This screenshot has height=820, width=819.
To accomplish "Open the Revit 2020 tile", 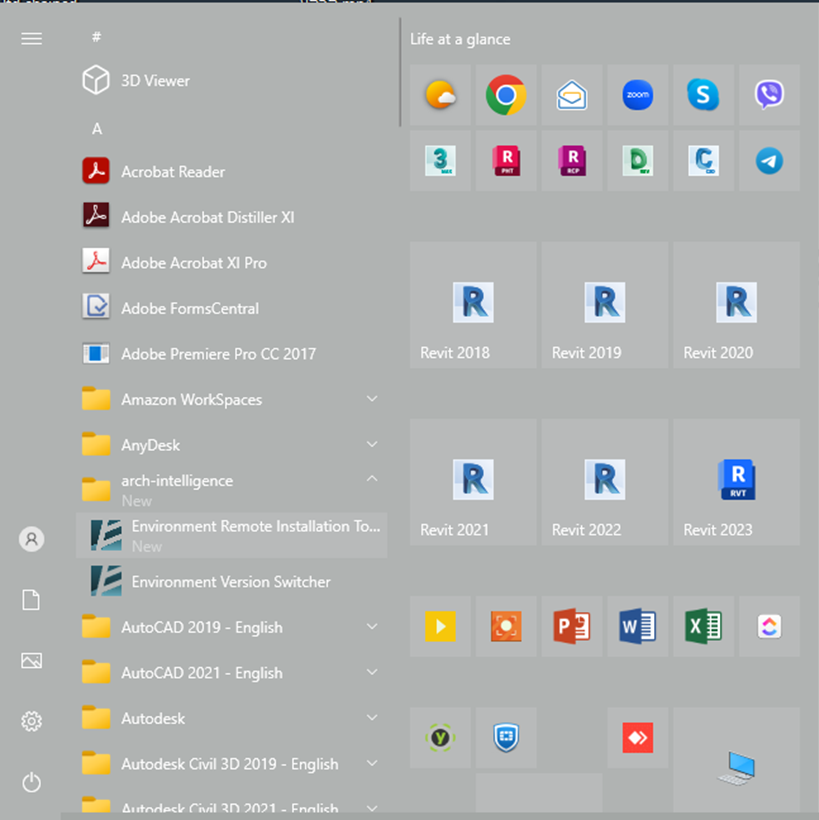I will 736,305.
